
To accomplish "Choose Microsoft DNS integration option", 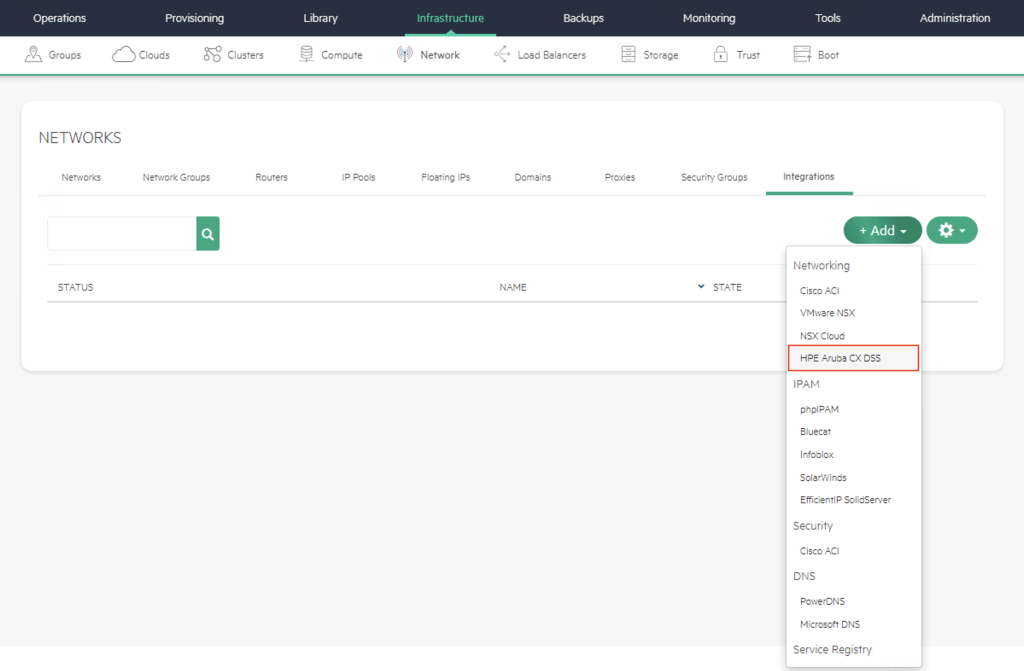I will click(x=829, y=624).
